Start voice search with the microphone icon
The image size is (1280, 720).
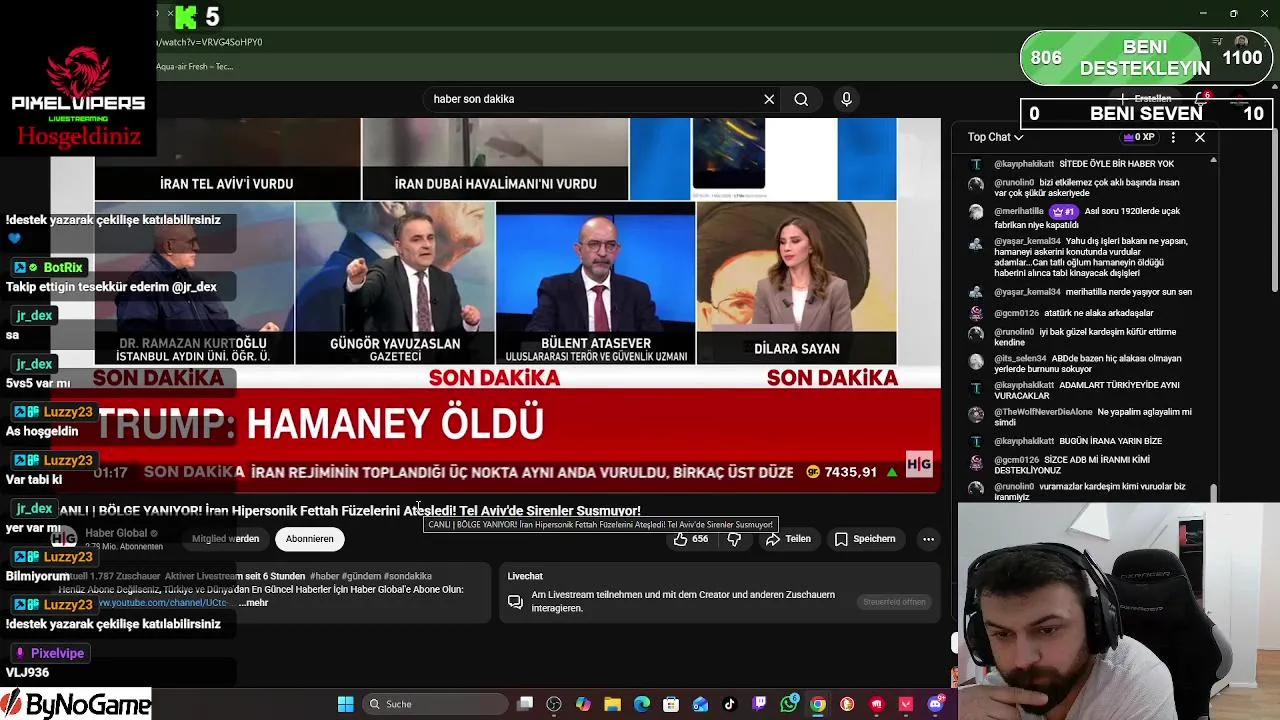click(846, 99)
